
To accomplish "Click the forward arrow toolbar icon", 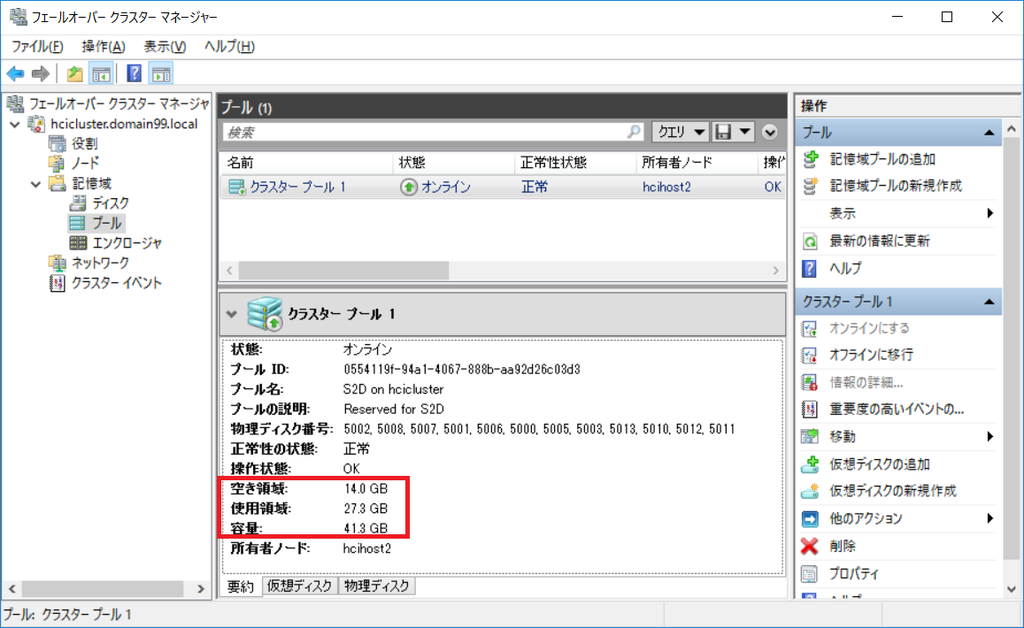I will tap(40, 74).
